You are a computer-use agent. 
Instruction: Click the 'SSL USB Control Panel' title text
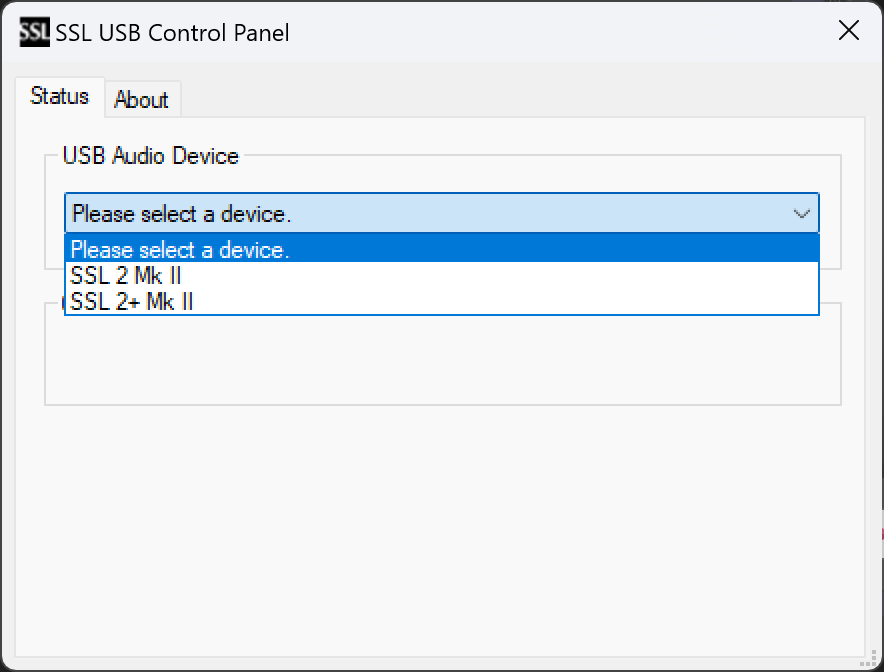173,33
